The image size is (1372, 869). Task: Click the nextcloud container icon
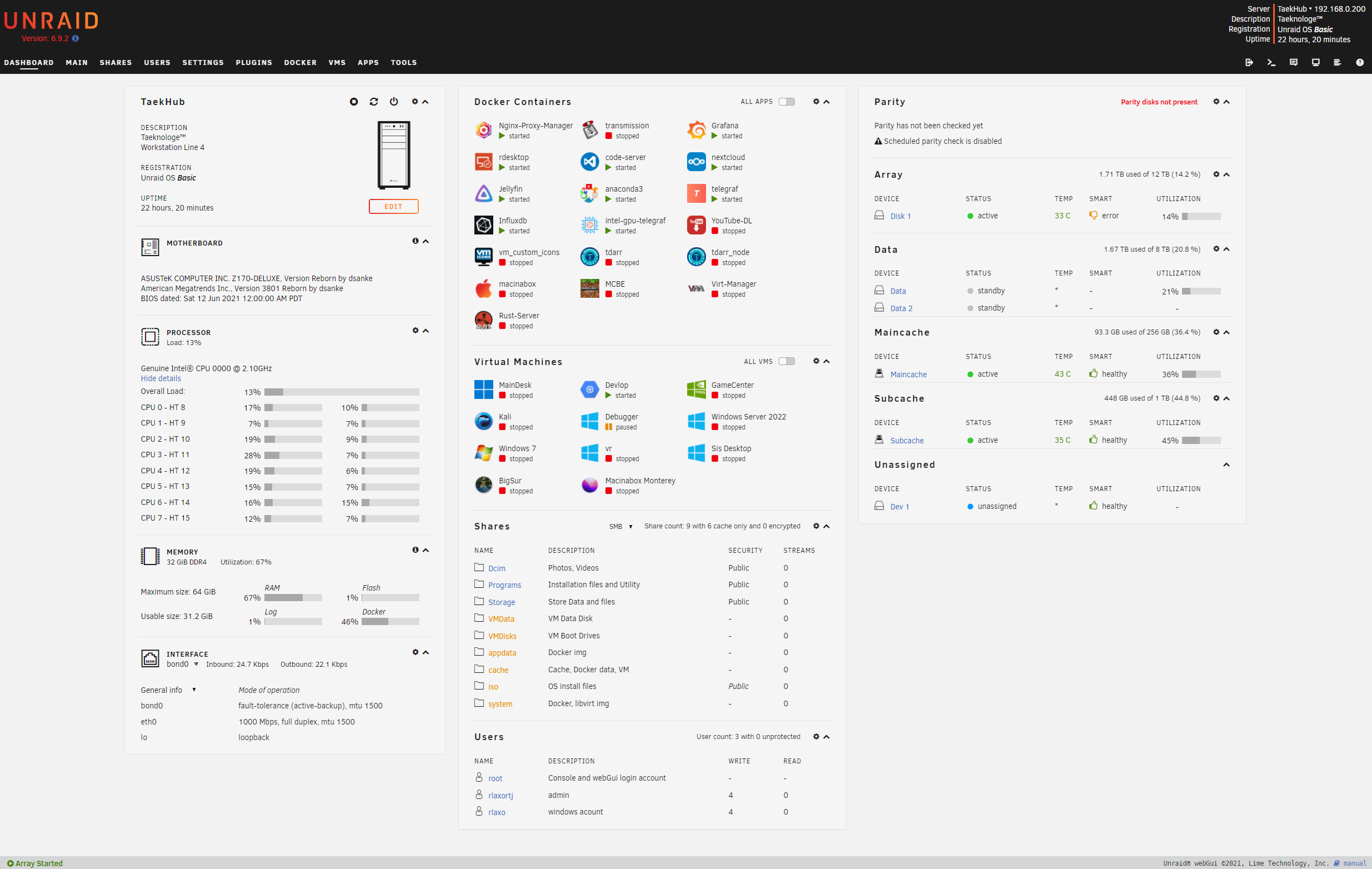click(x=695, y=162)
